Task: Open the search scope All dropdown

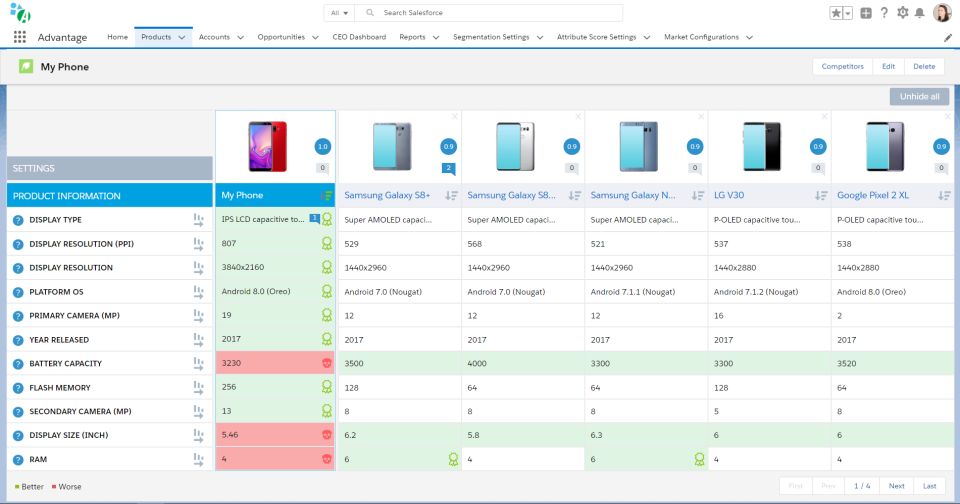Action: (x=340, y=13)
